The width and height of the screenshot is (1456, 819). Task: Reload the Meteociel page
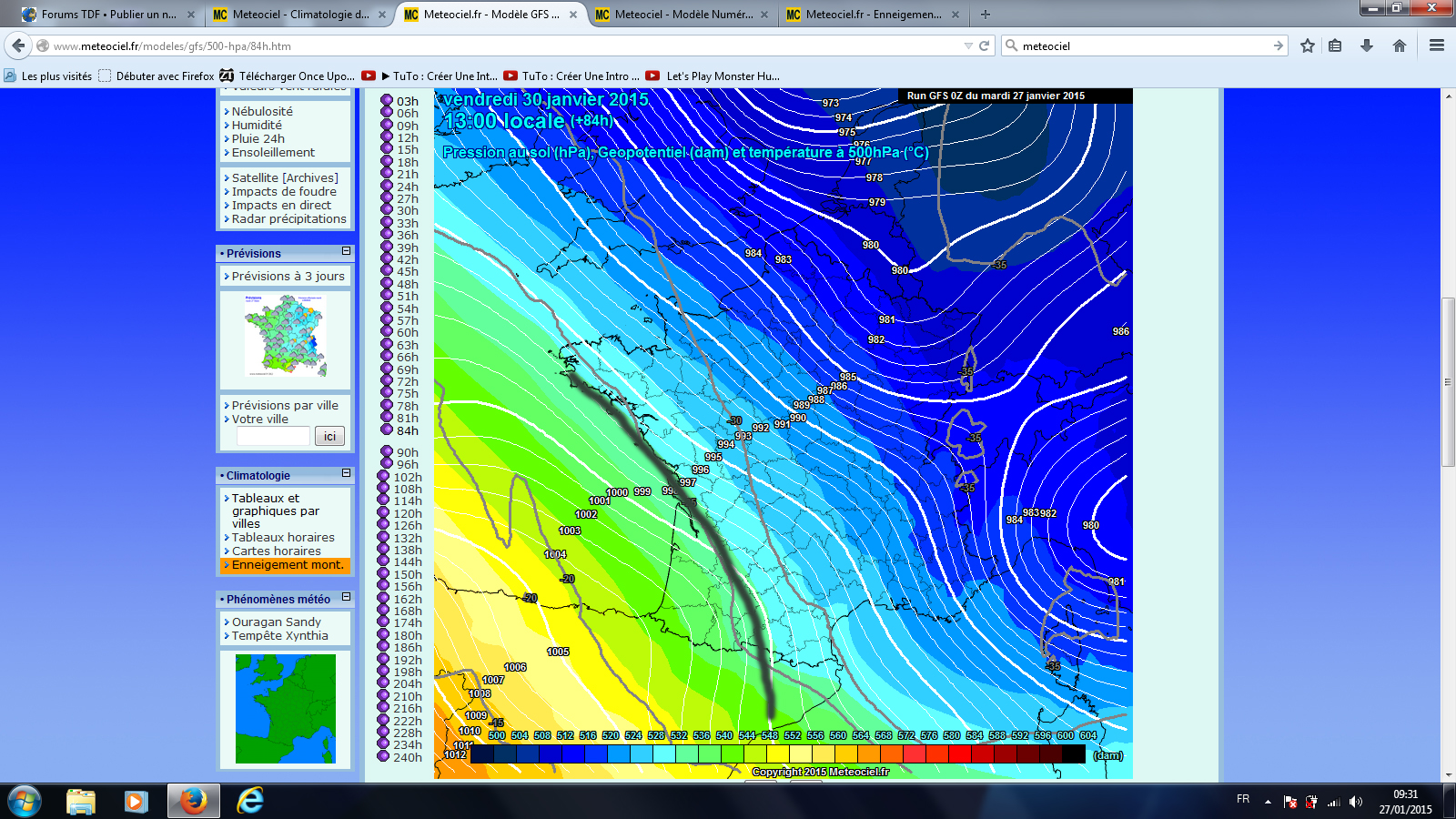[x=984, y=45]
